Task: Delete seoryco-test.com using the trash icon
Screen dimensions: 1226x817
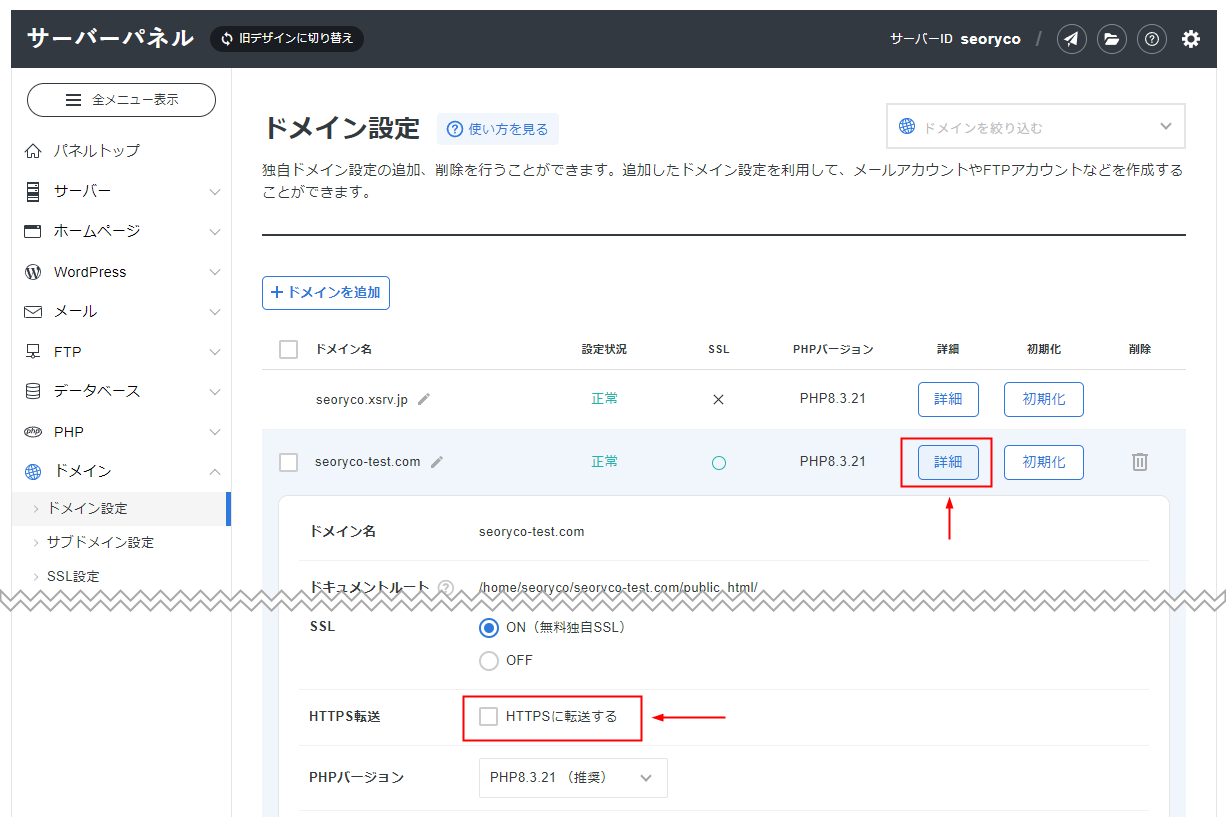Action: 1139,461
